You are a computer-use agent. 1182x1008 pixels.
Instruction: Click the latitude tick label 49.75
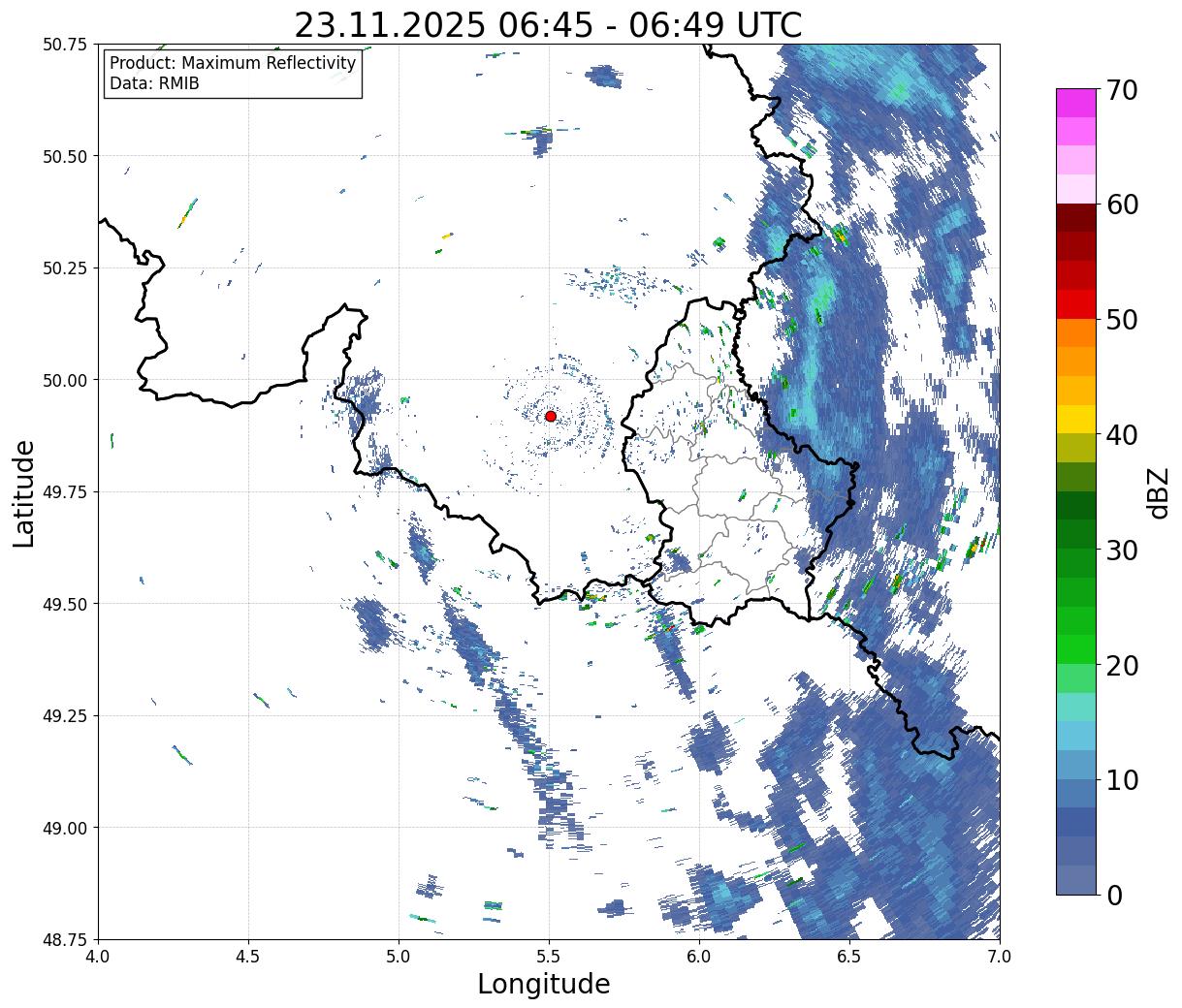pos(64,492)
